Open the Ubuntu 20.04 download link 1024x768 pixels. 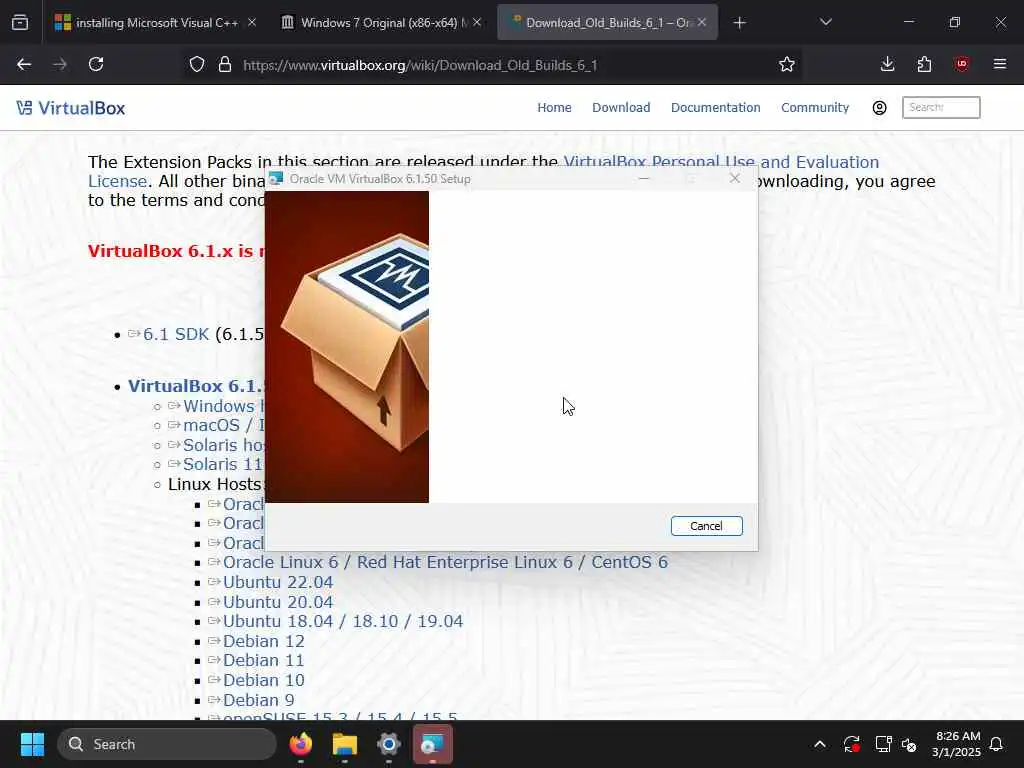tap(278, 601)
